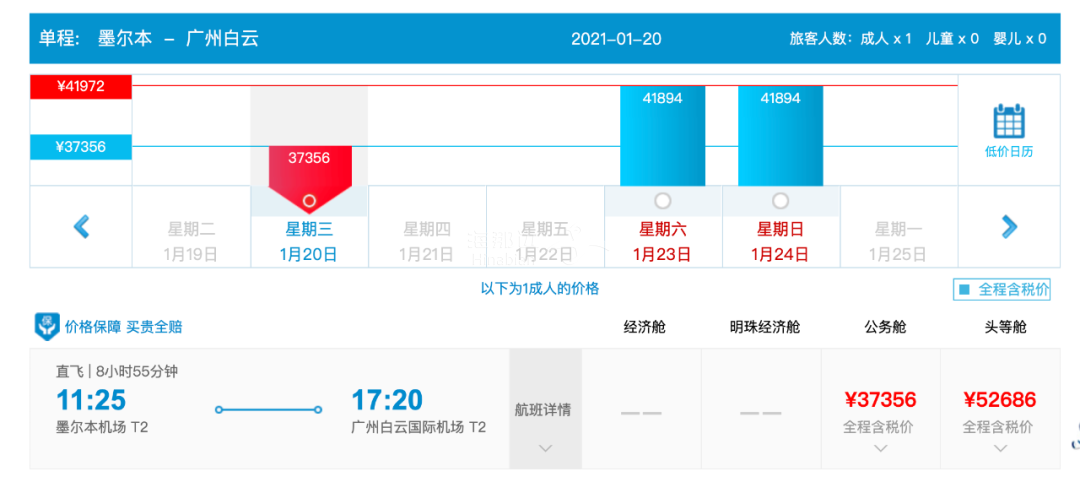This screenshot has height=493, width=1080.
Task: Select the Wednesday 1月20日 date tab
Action: pyautogui.click(x=309, y=241)
